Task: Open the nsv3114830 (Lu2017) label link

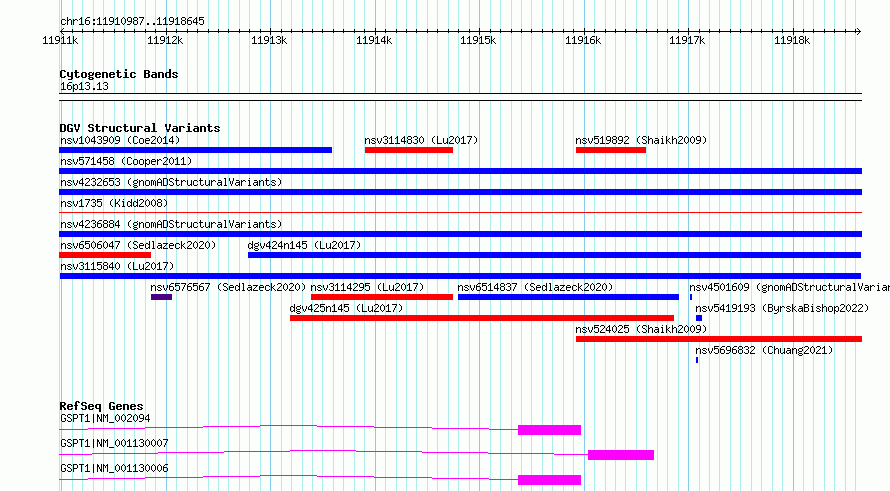Action: pos(421,140)
